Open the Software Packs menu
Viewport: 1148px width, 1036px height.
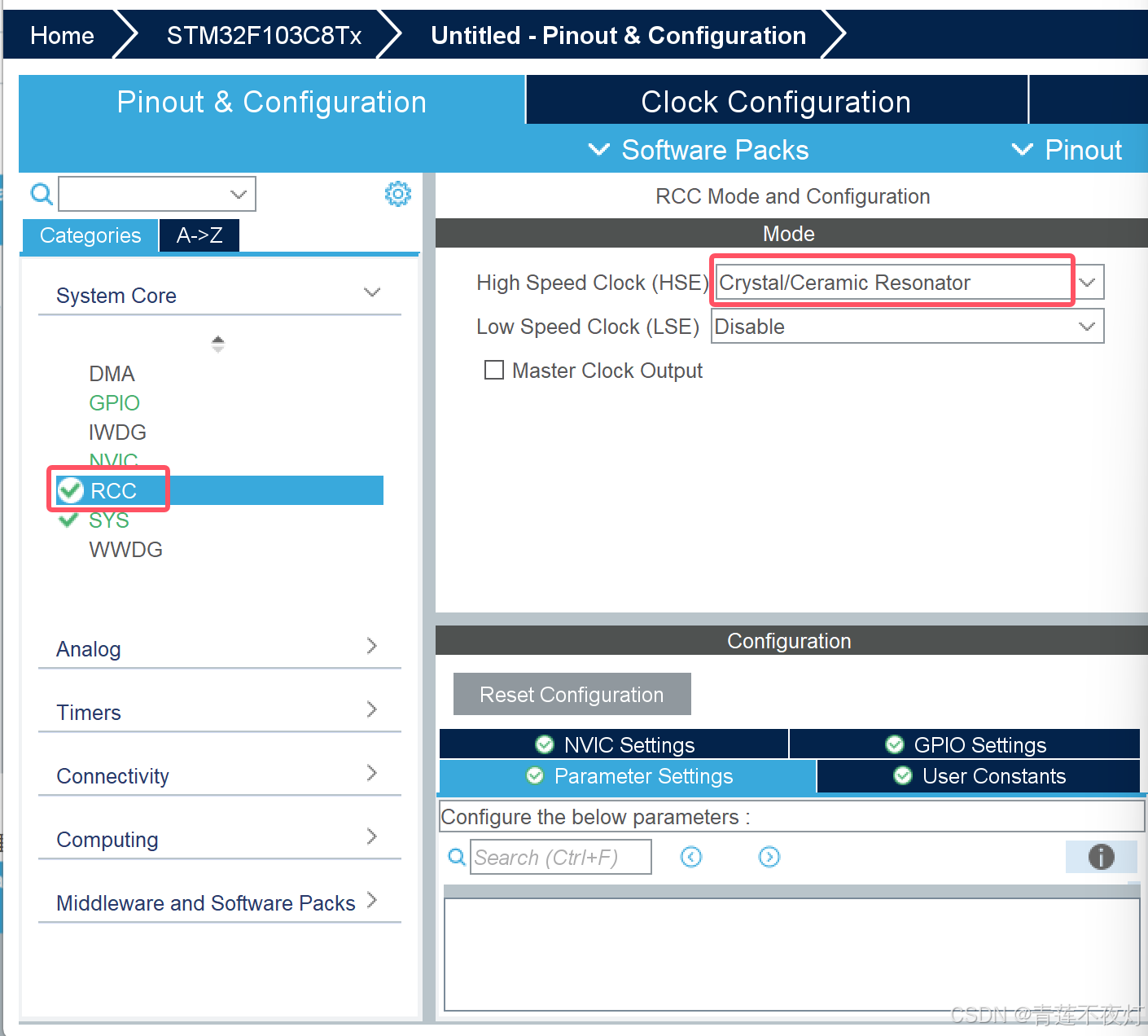(x=699, y=150)
